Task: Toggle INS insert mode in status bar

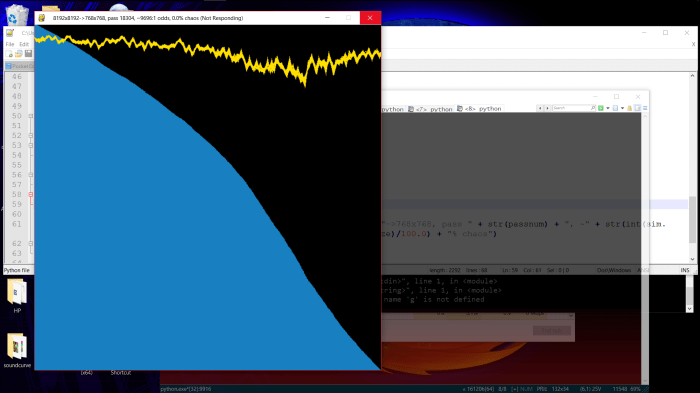Action: [x=685, y=270]
